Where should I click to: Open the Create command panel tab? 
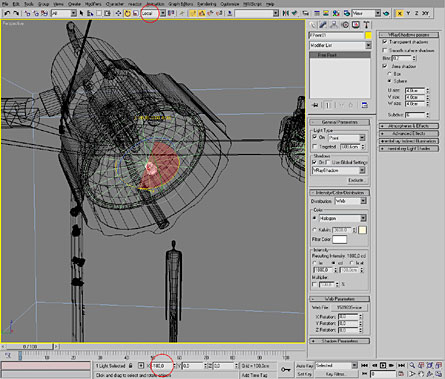(312, 25)
